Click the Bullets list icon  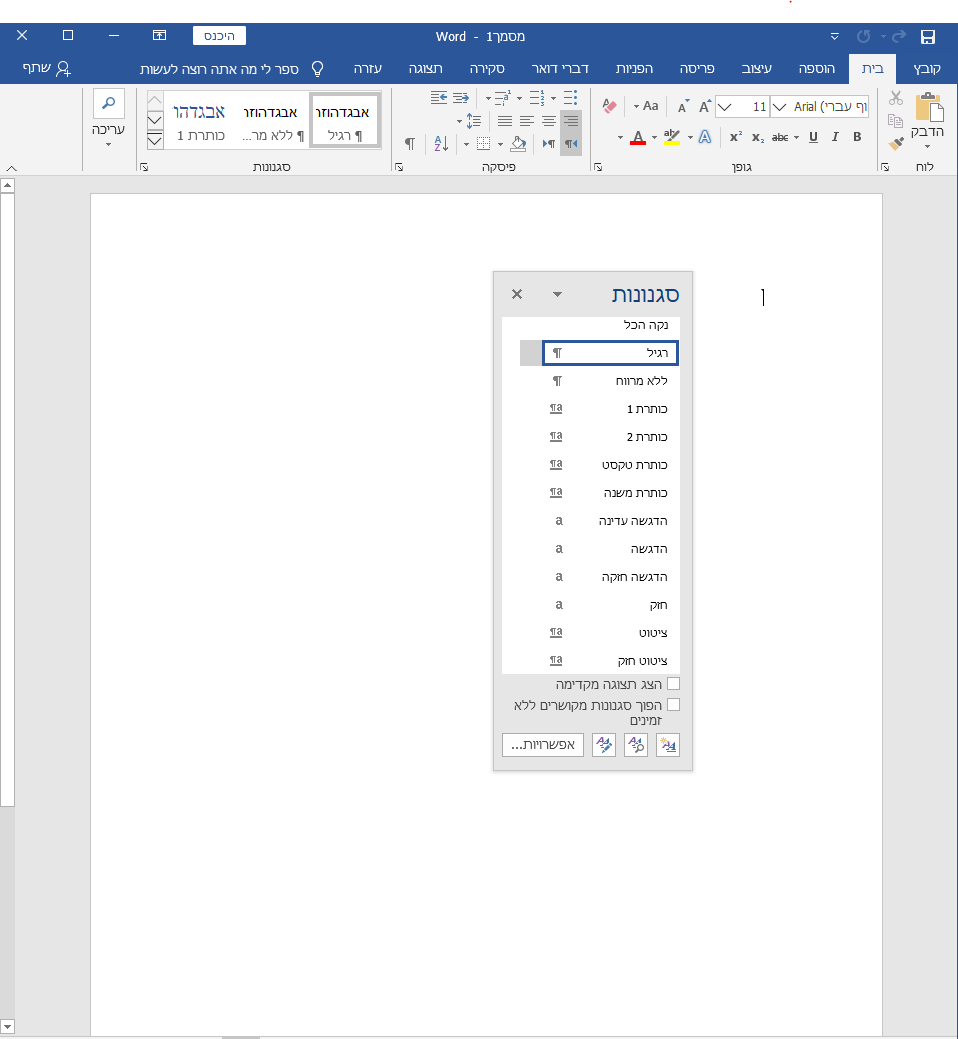click(570, 98)
